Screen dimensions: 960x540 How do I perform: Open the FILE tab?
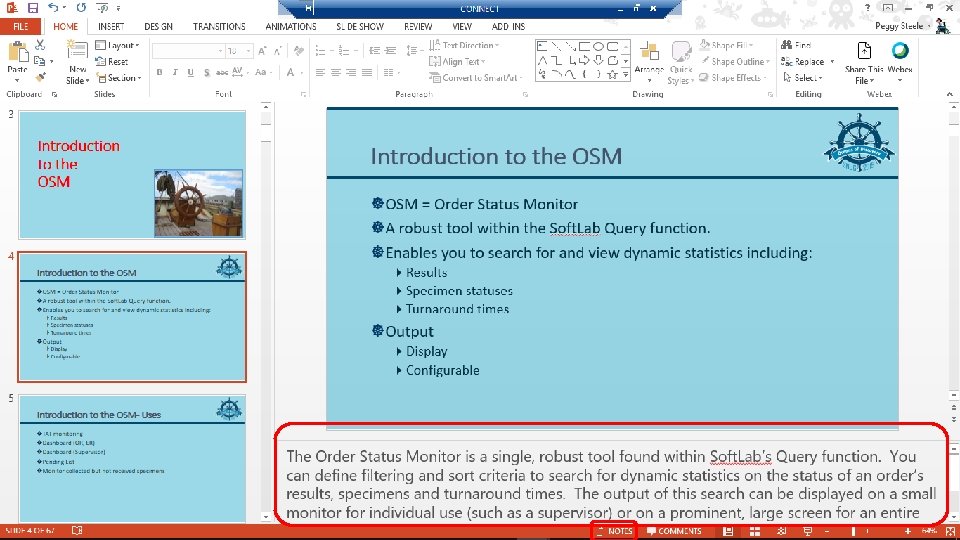coord(21,26)
